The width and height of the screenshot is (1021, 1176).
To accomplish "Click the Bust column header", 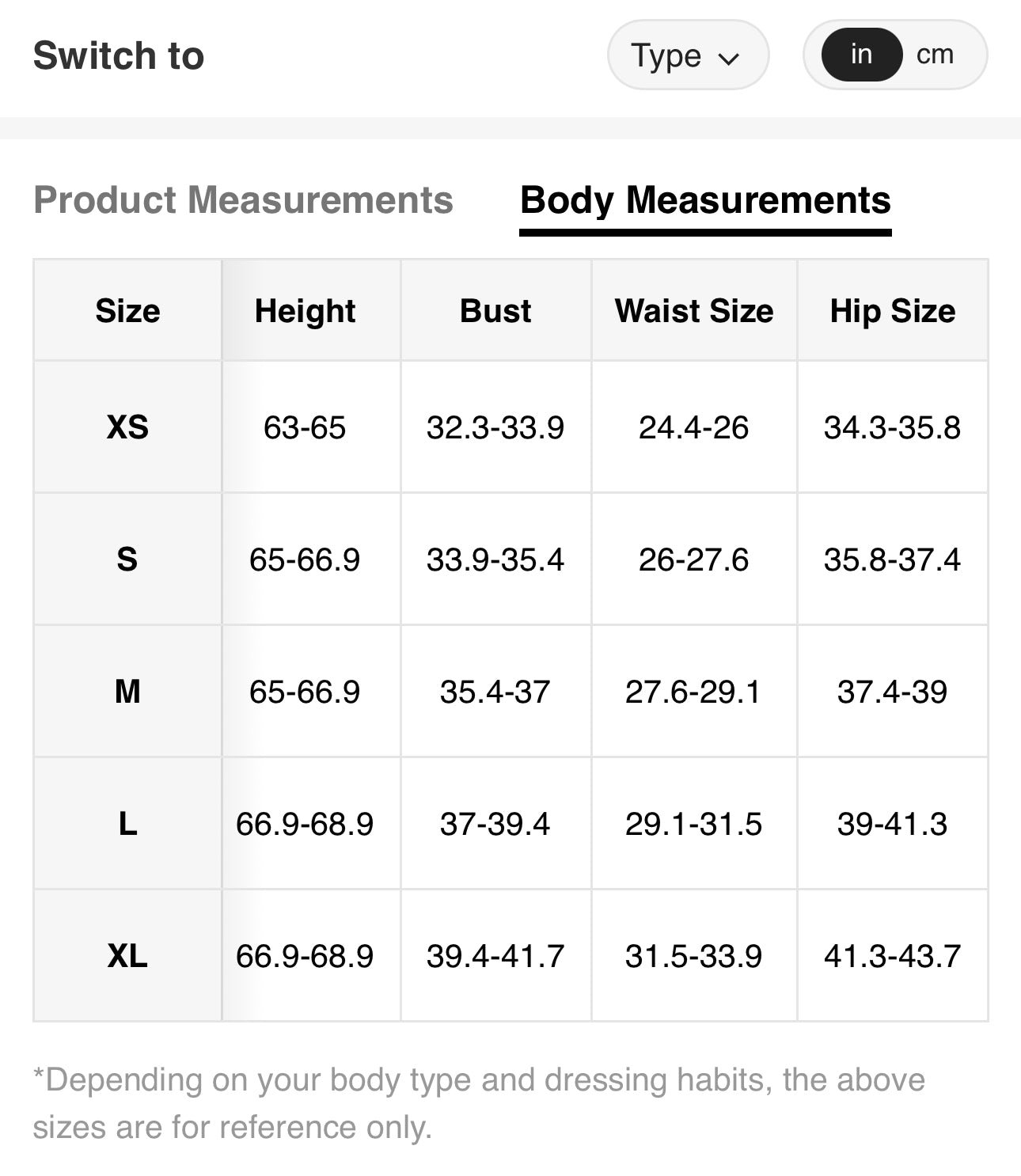I will click(495, 310).
